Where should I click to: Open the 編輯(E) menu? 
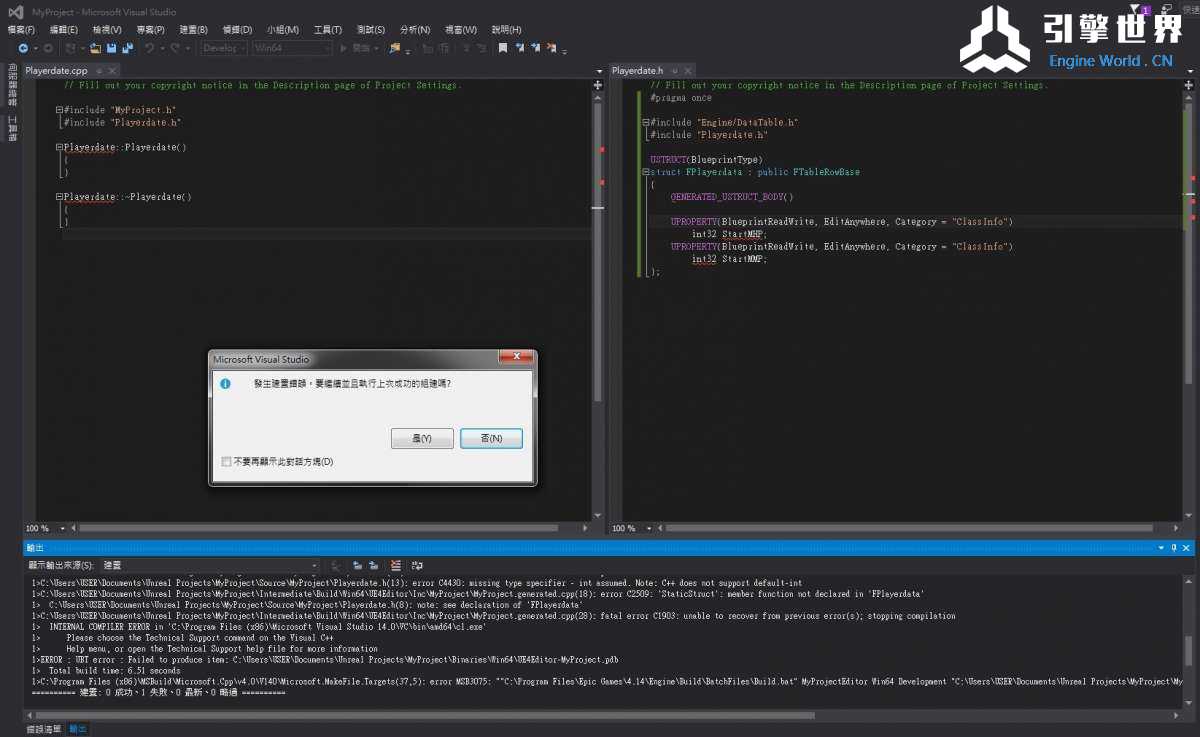pyautogui.click(x=65, y=30)
